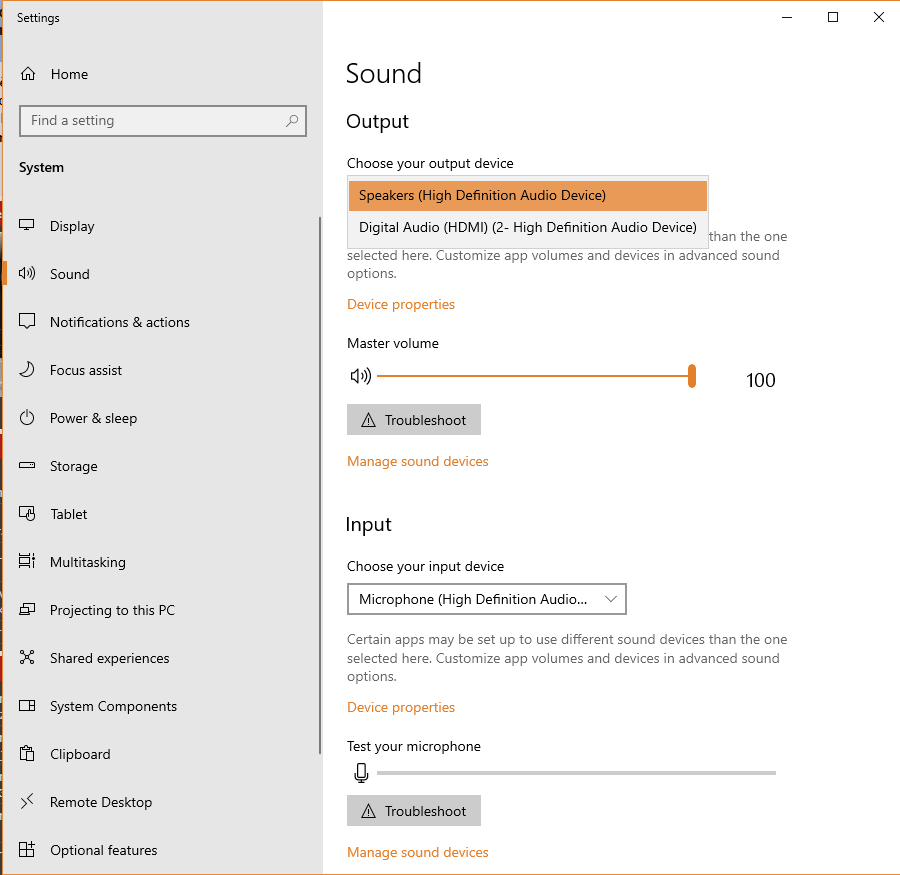Mute using the master volume speaker icon
The image size is (900, 875).
click(x=360, y=376)
